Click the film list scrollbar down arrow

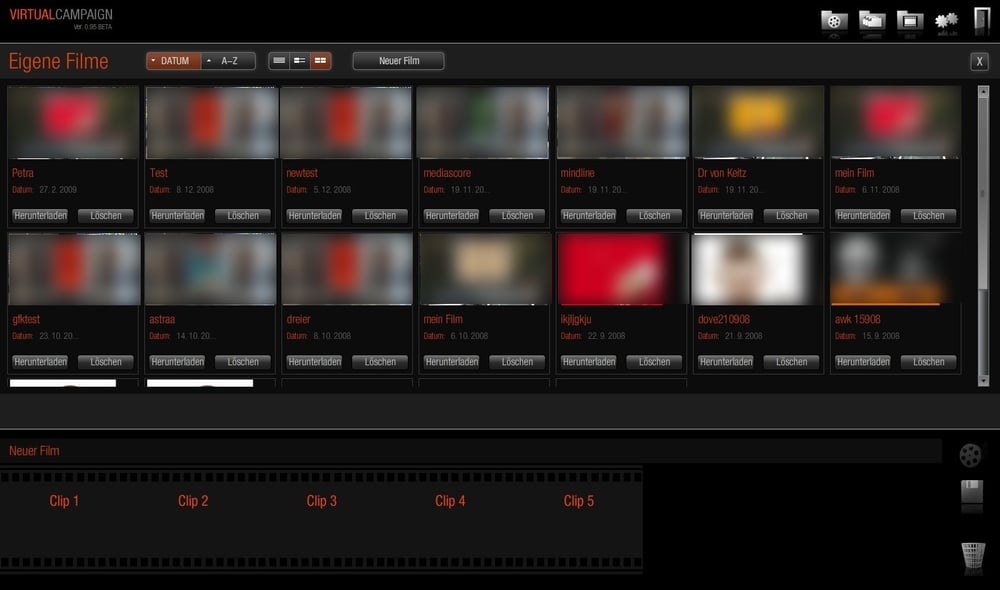tap(983, 381)
